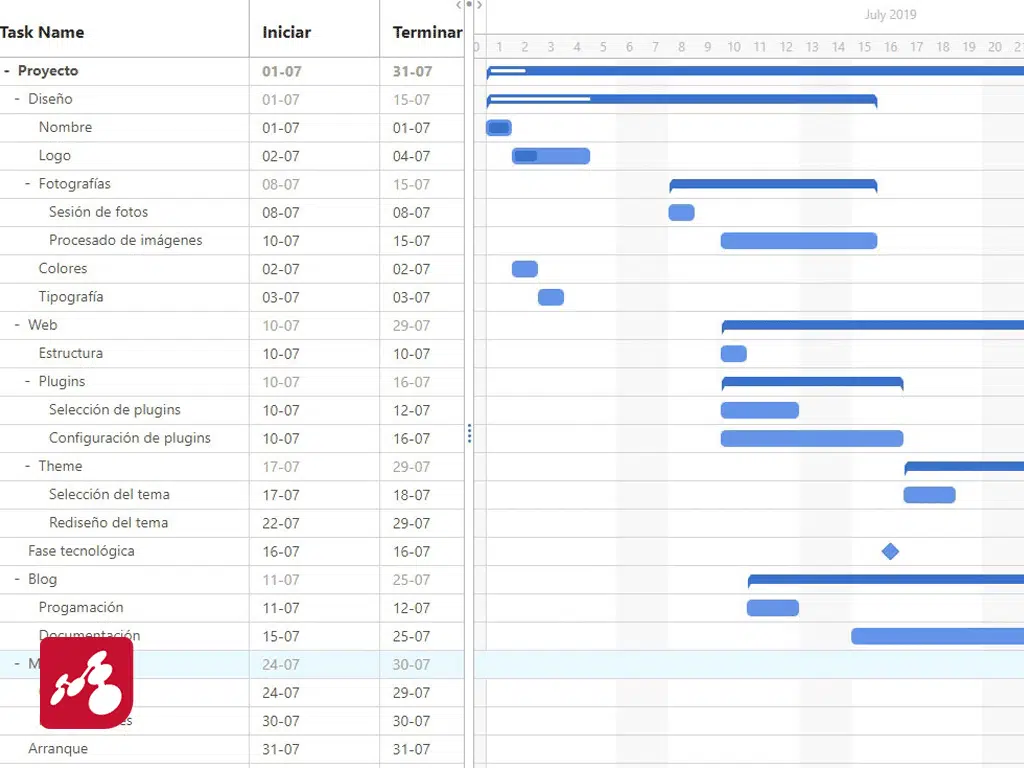Collapse the Proyecto root task
Viewport: 1024px width, 768px height.
7,71
